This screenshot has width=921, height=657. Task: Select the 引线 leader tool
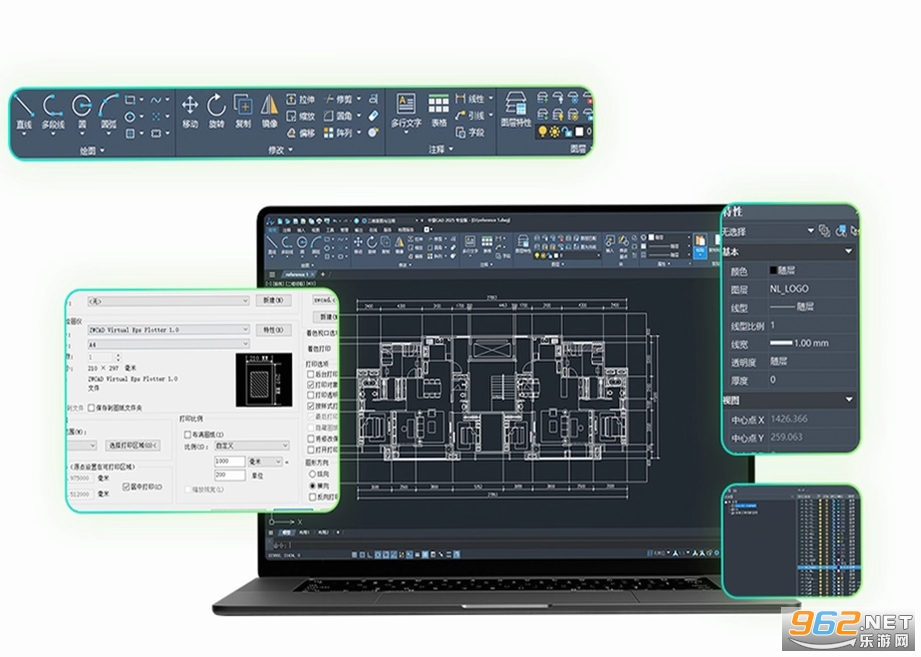[x=470, y=116]
